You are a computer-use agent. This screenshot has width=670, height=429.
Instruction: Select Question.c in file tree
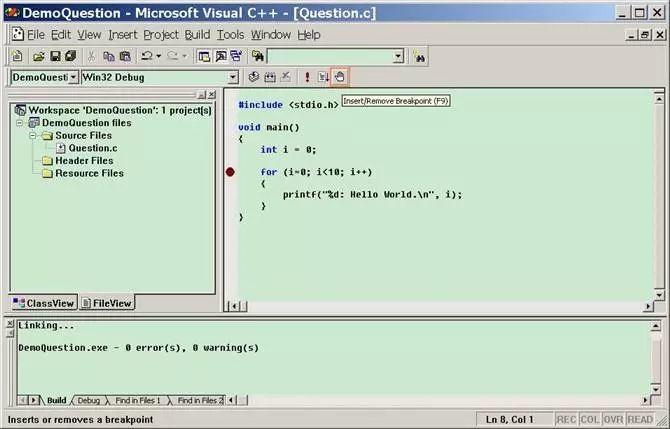[x=93, y=148]
